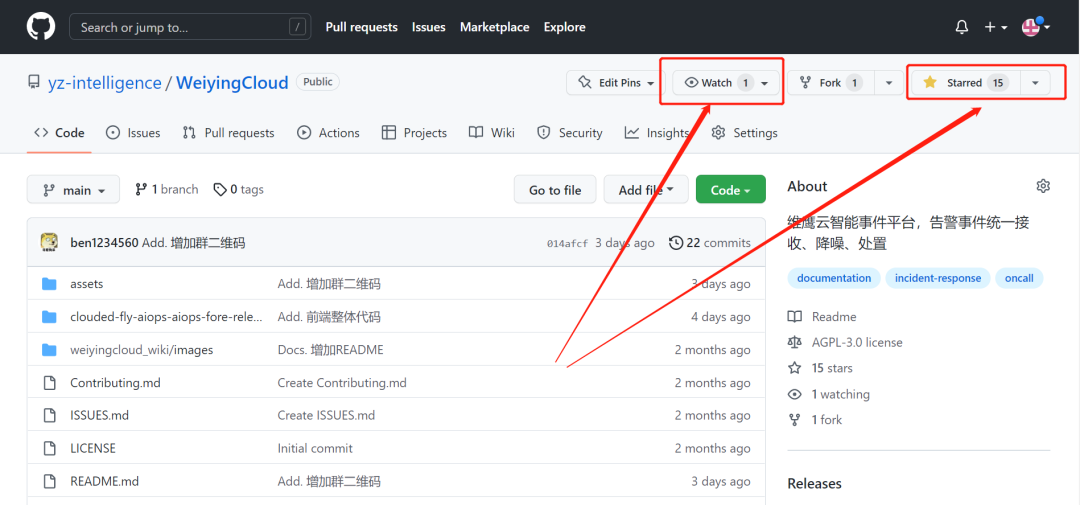Open the assets folder
This screenshot has width=1080, height=505.
click(87, 284)
